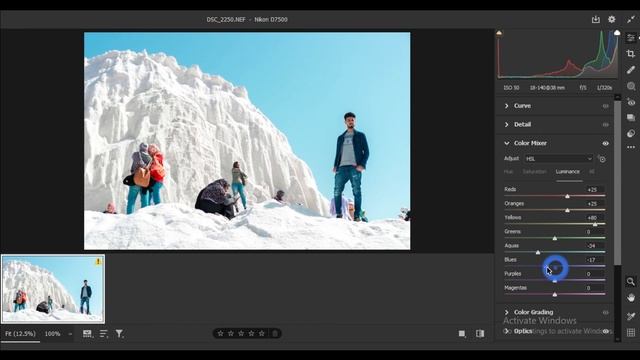Switch to the All tab
The height and width of the screenshot is (360, 640).
coord(592,172)
